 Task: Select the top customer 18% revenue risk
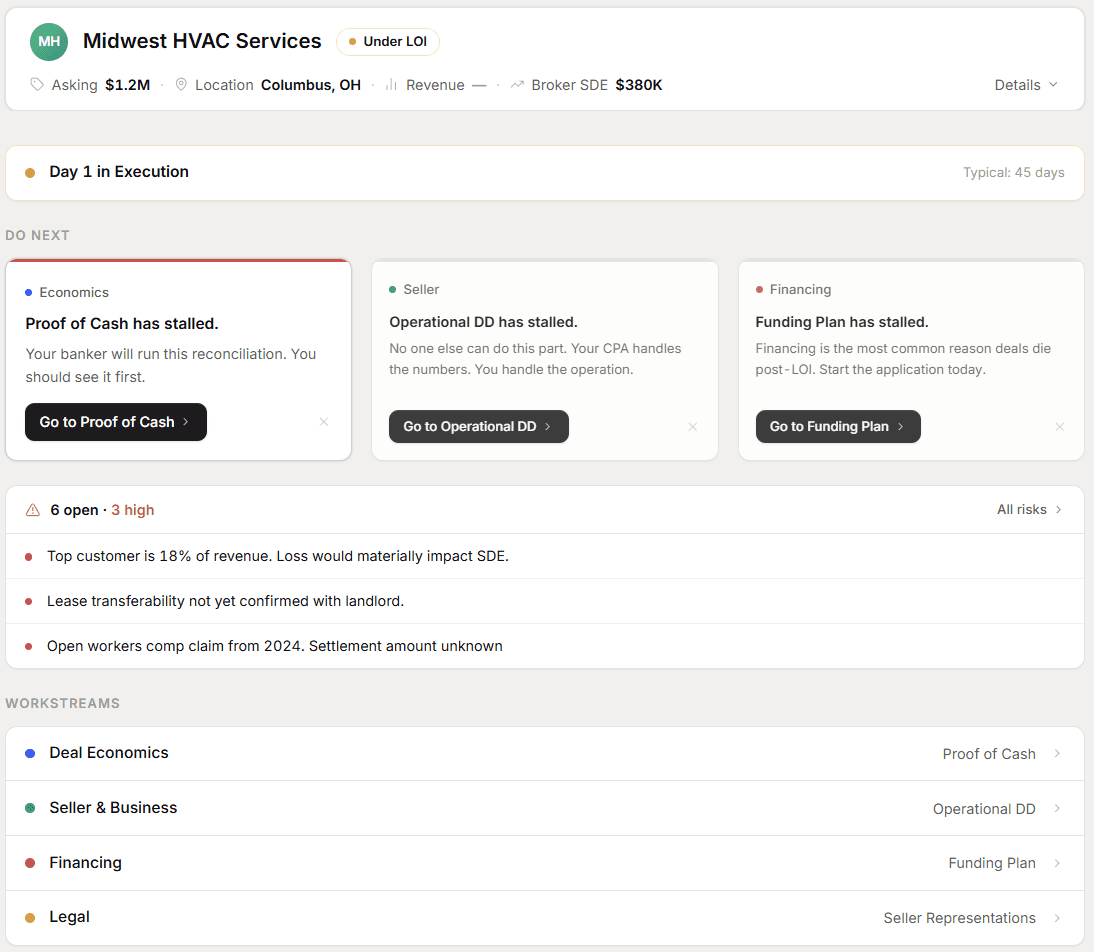click(545, 556)
